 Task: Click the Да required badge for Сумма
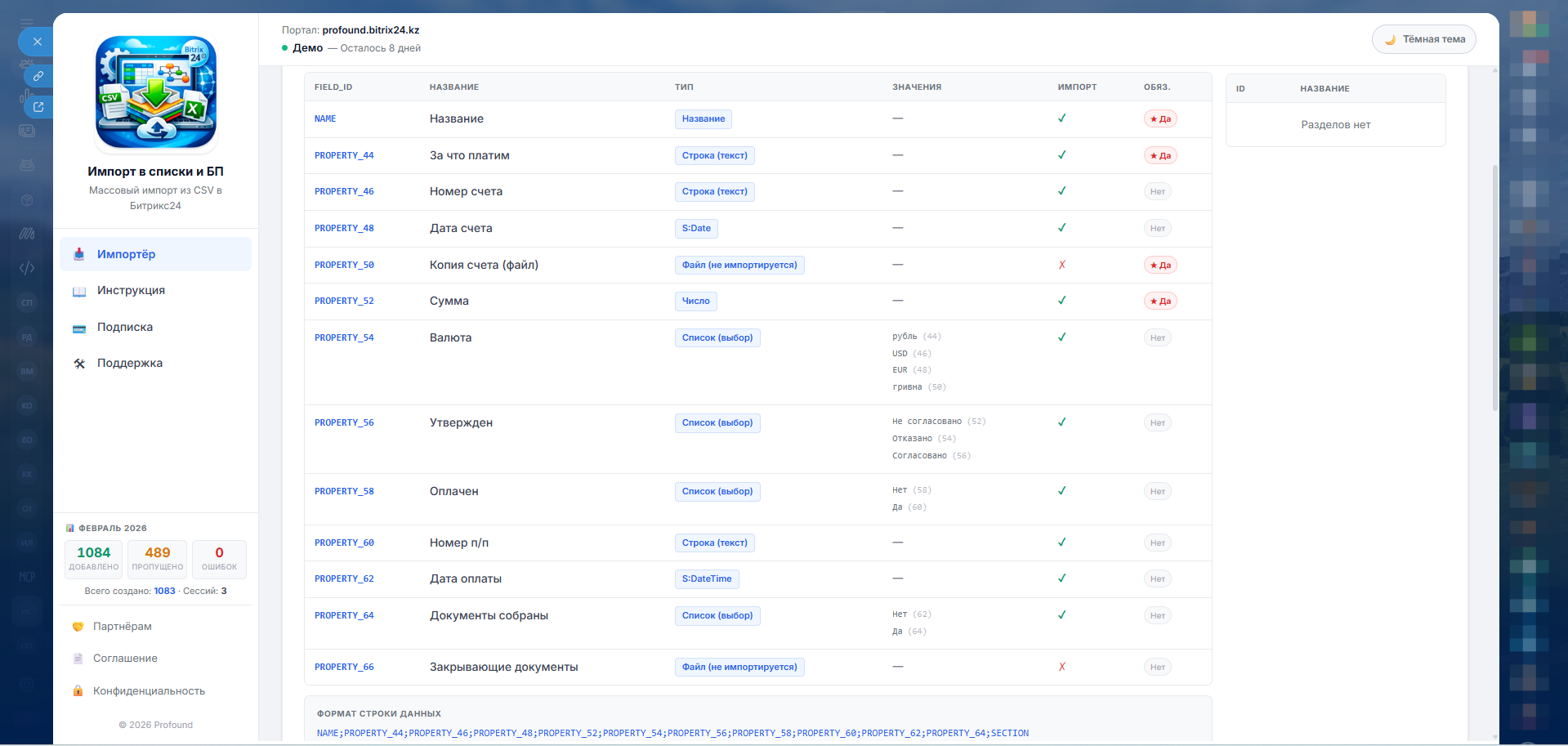(x=1159, y=302)
